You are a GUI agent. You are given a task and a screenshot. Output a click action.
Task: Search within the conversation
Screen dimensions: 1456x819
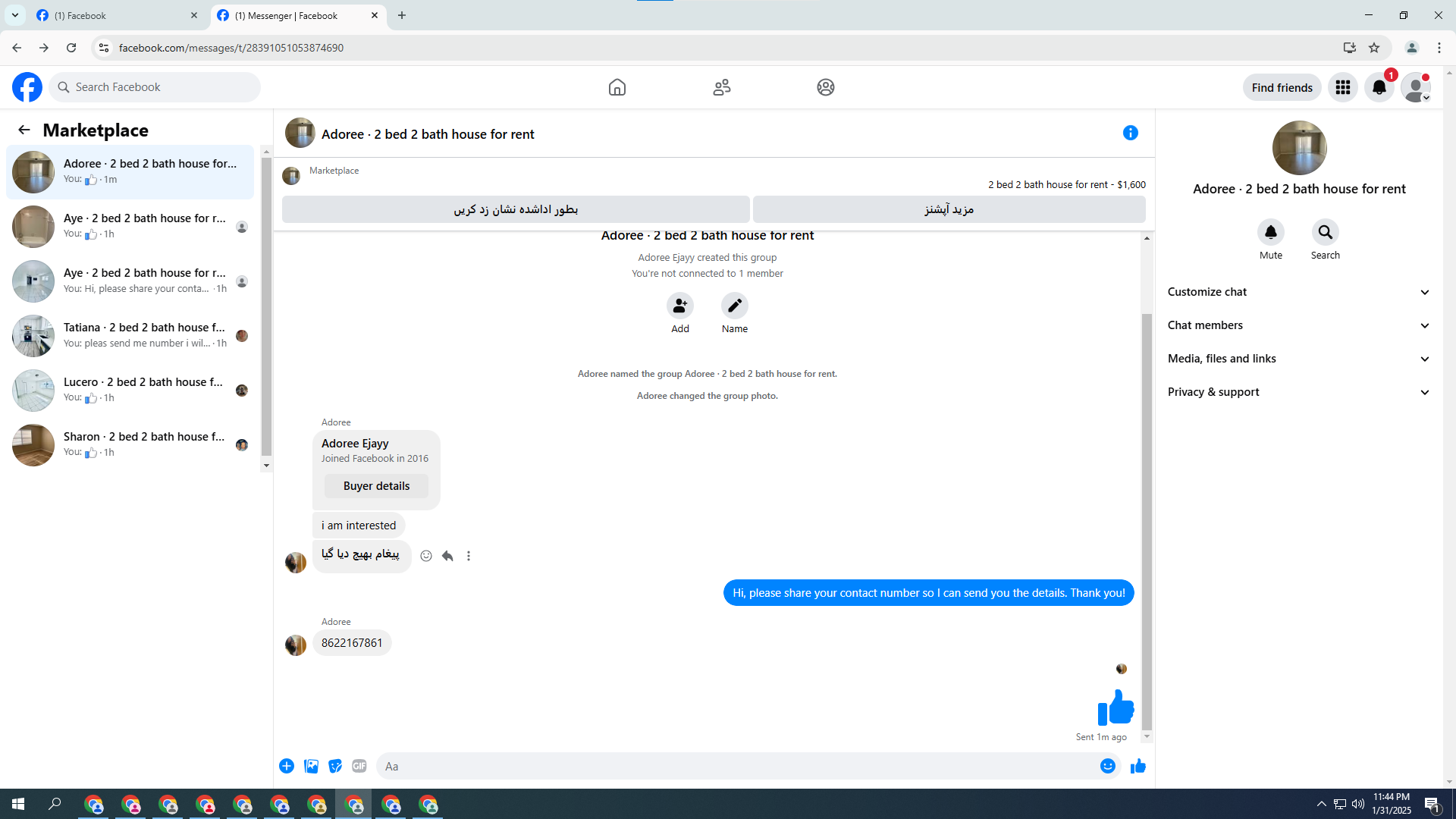tap(1326, 232)
